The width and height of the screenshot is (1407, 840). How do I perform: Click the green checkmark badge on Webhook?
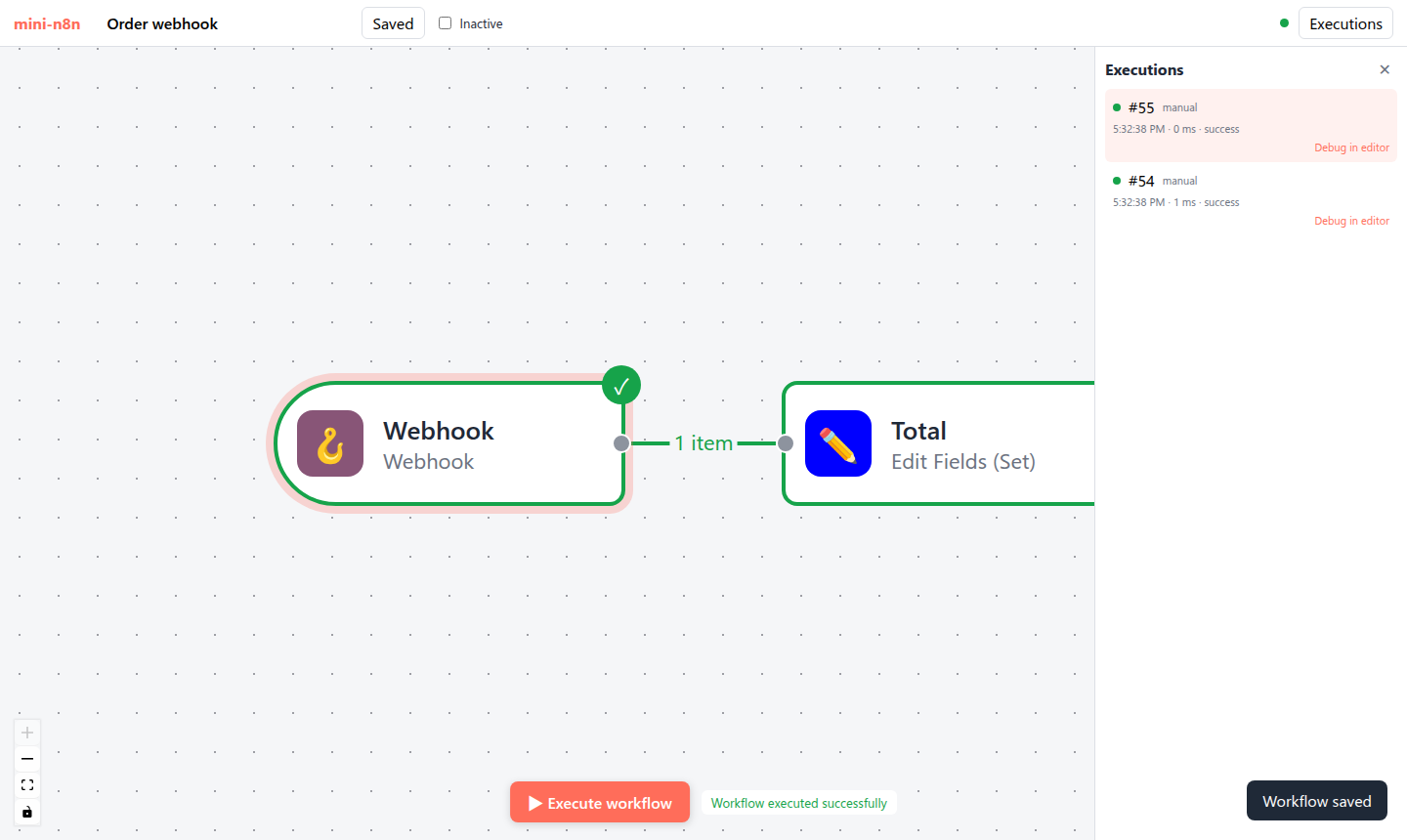(621, 386)
